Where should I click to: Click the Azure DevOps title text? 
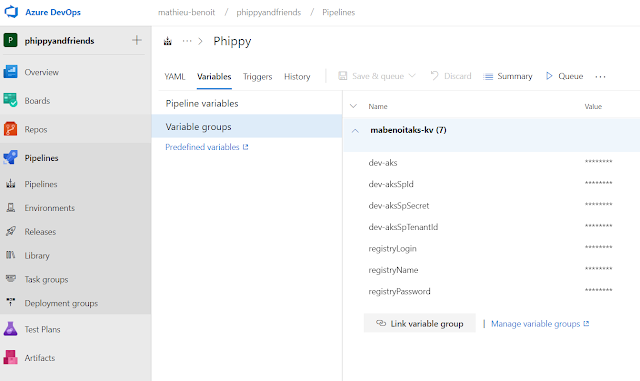click(x=53, y=12)
